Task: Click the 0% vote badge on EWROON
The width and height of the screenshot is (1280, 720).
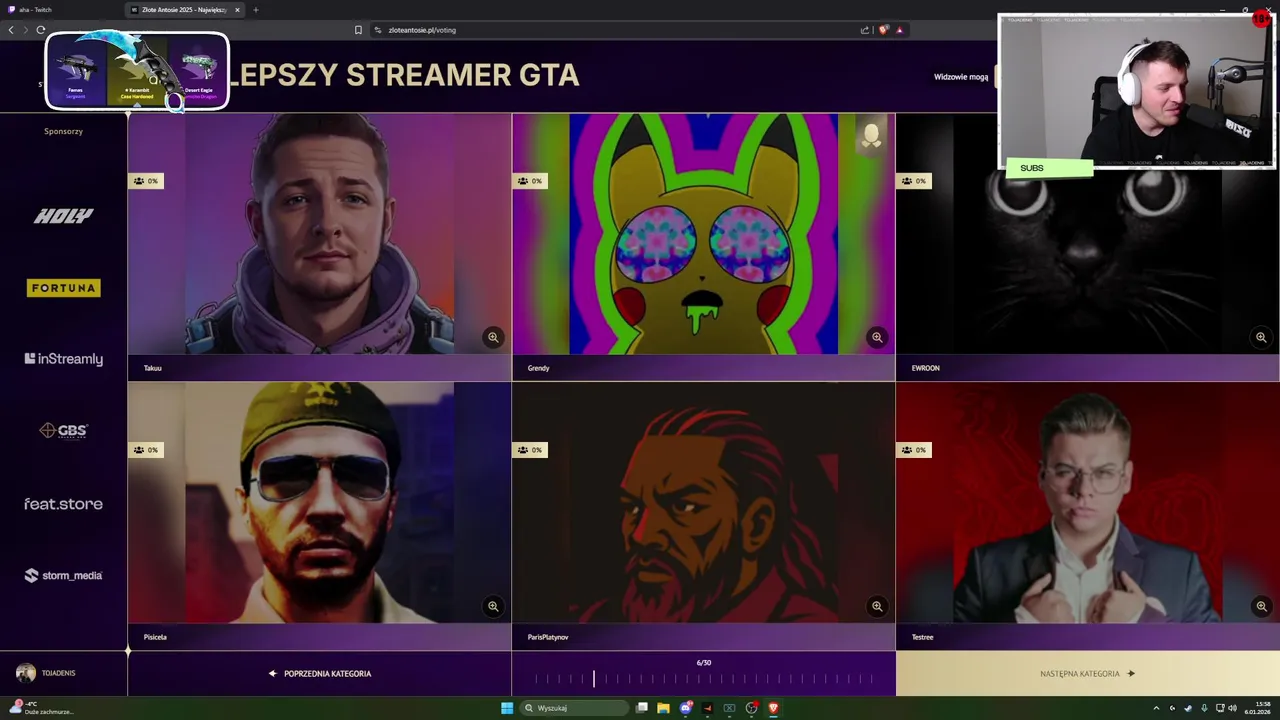Action: coord(914,181)
